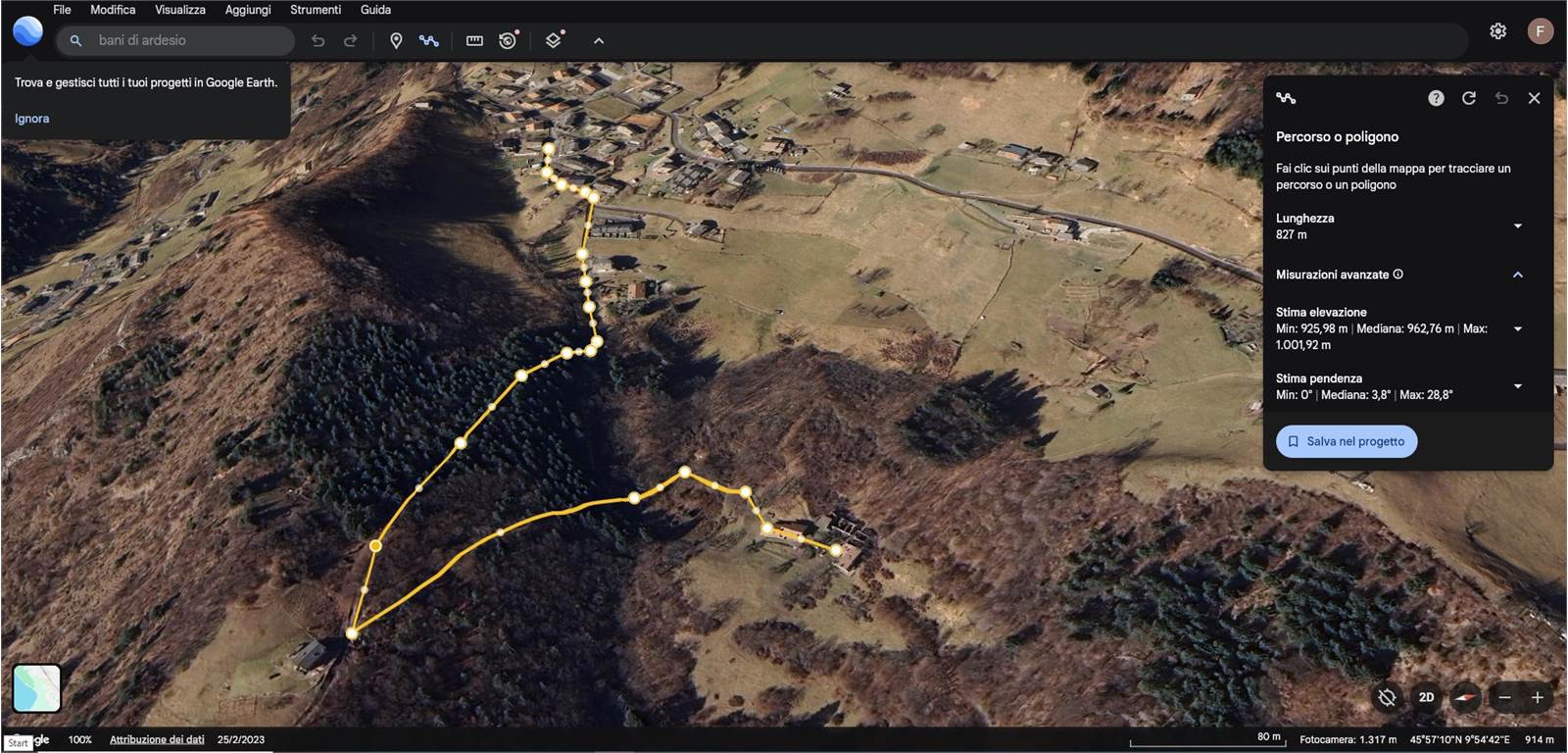Click the Ignora link
The height and width of the screenshot is (753, 1568).
point(31,119)
